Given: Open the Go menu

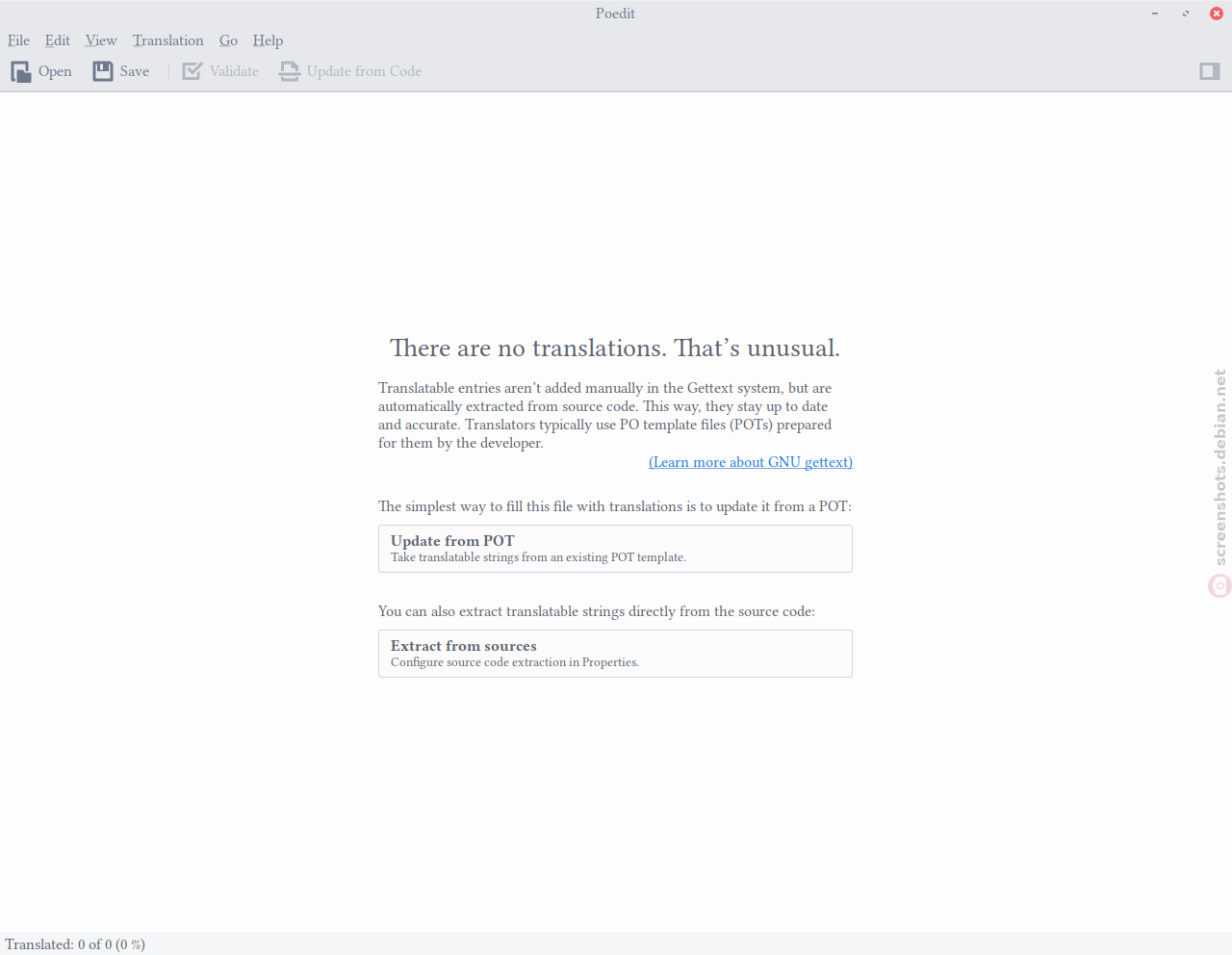Looking at the screenshot, I should [x=228, y=40].
